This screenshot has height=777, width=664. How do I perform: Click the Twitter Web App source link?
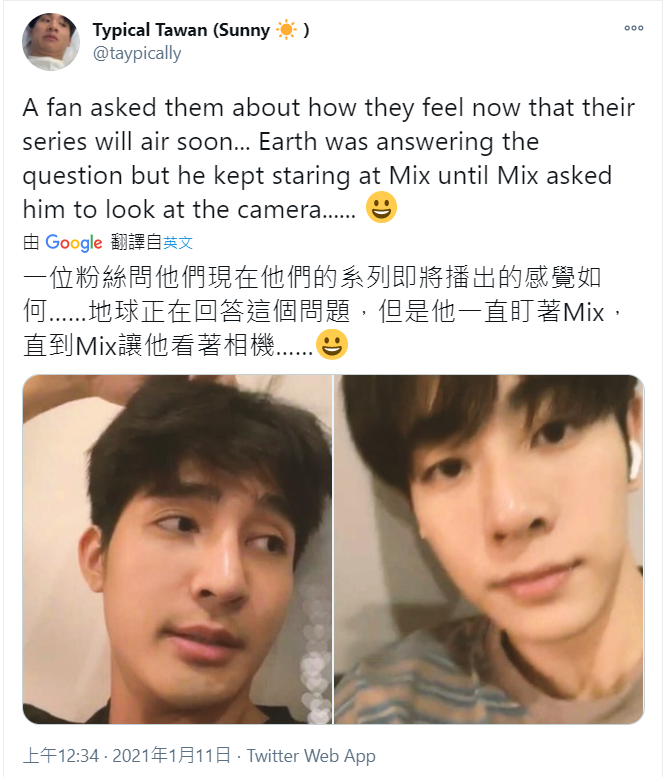[311, 756]
